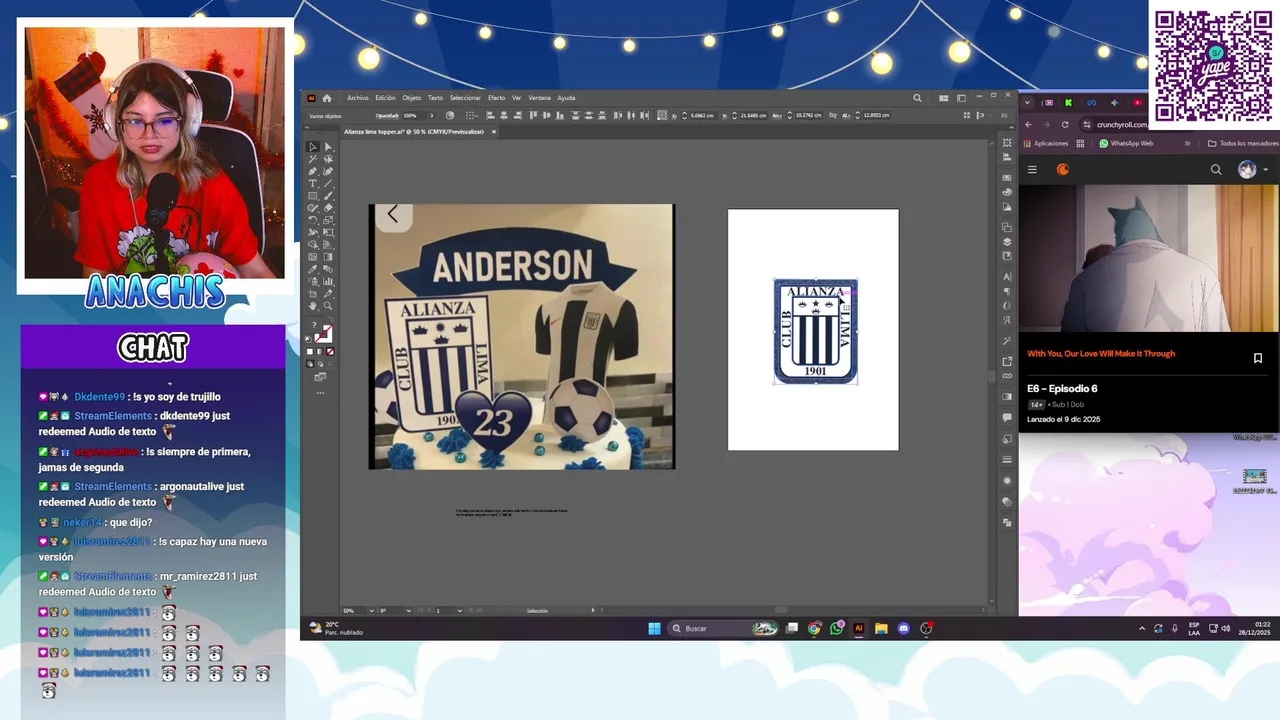
Task: Open the Edición menu
Action: (x=385, y=98)
